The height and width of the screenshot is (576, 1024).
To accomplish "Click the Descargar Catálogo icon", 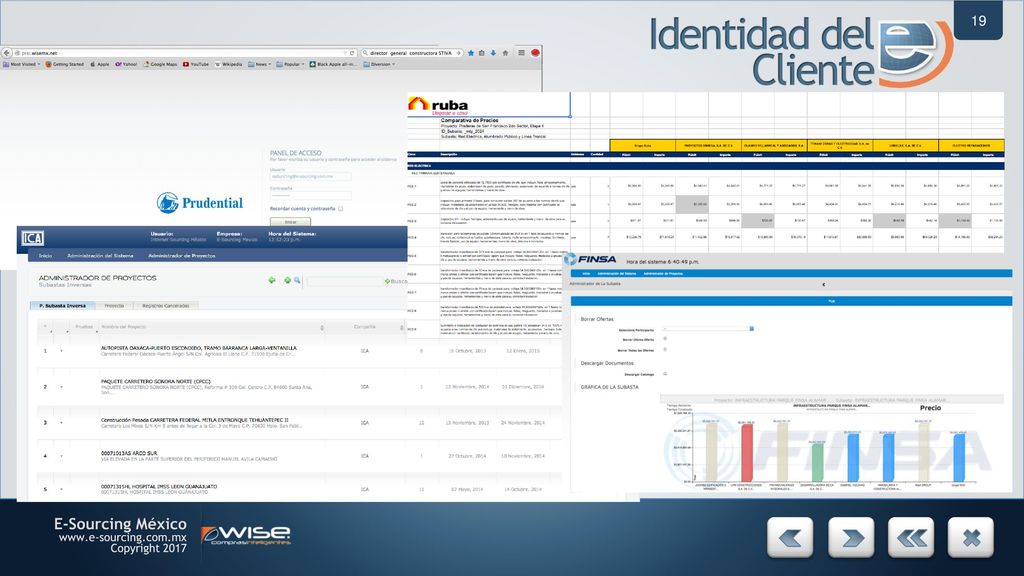I will pyautogui.click(x=665, y=374).
